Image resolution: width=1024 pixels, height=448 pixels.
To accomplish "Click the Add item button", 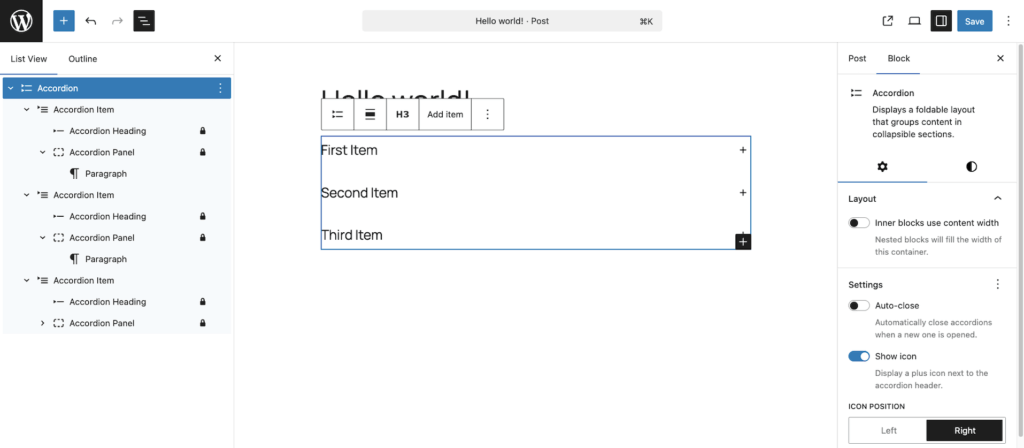I will (x=445, y=114).
